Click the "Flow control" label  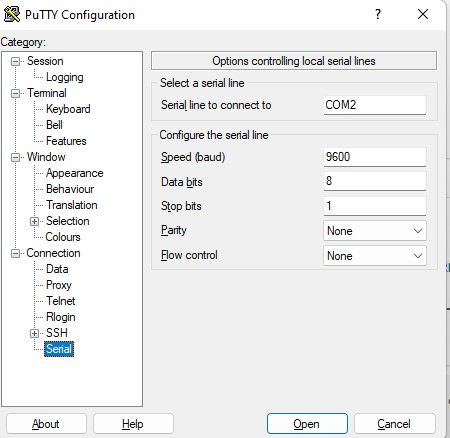(189, 255)
